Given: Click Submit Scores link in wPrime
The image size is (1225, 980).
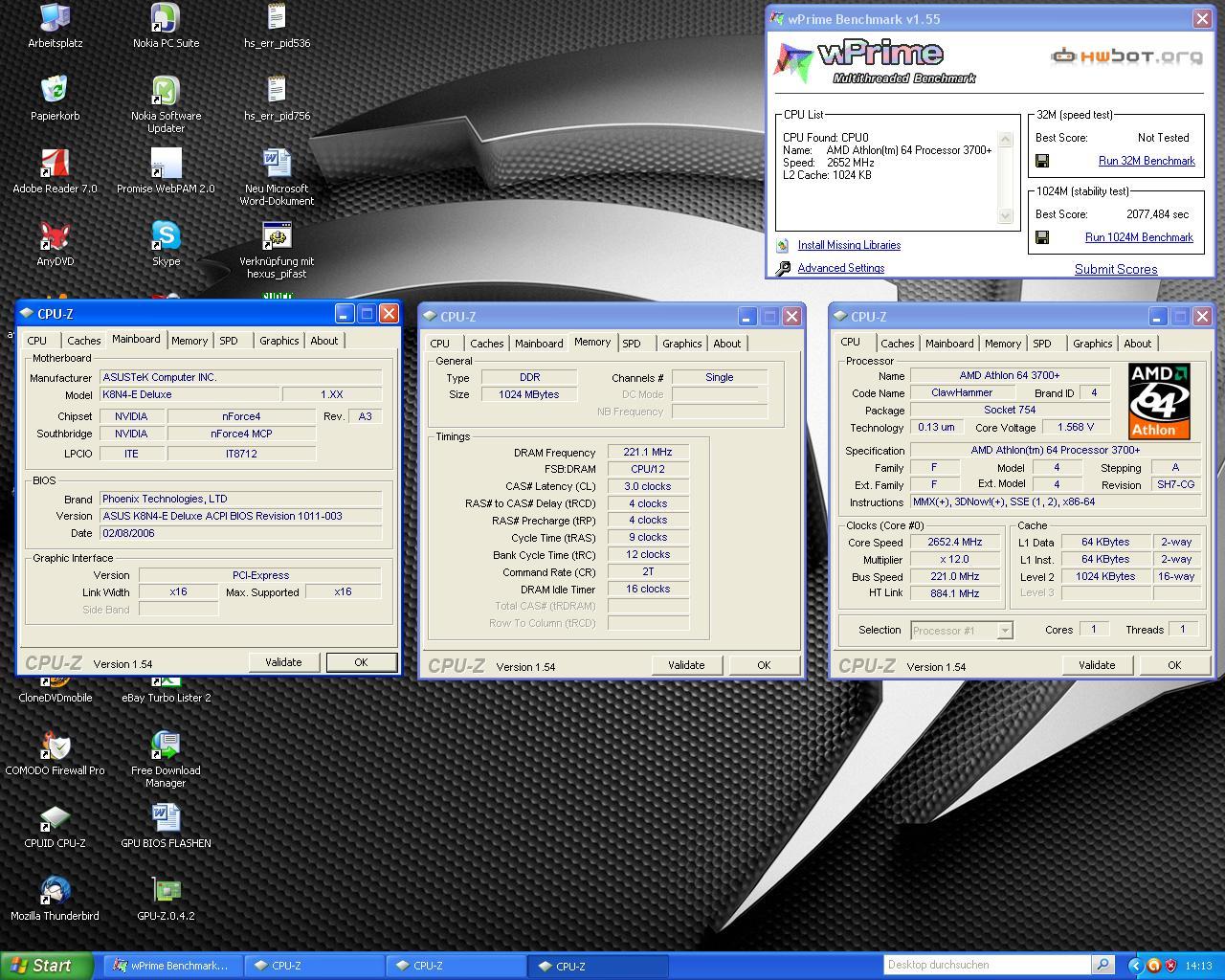Looking at the screenshot, I should click(1116, 269).
